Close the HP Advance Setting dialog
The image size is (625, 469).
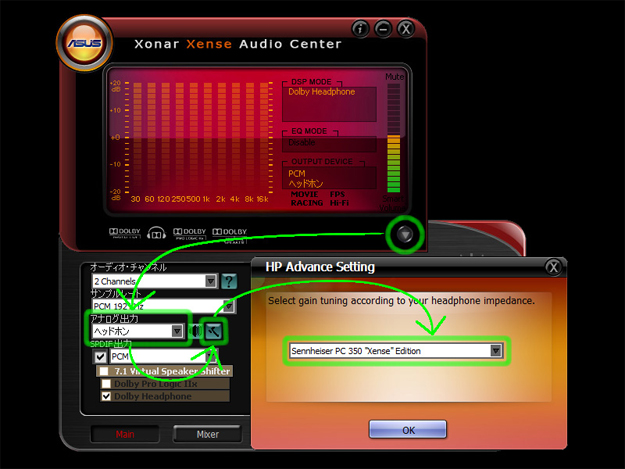pos(553,267)
